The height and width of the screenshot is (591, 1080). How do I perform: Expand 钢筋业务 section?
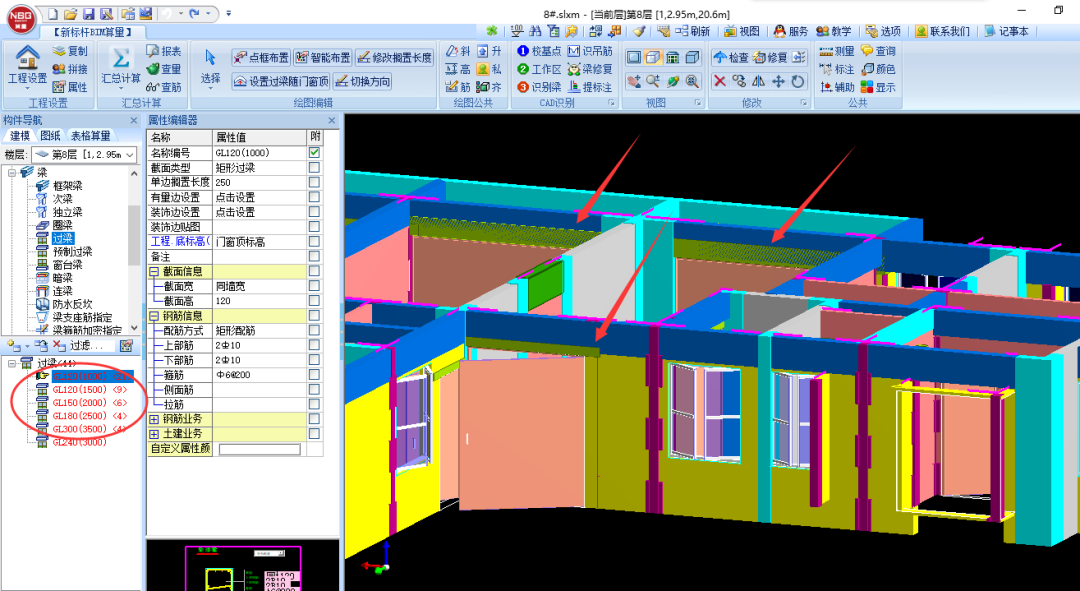point(154,419)
